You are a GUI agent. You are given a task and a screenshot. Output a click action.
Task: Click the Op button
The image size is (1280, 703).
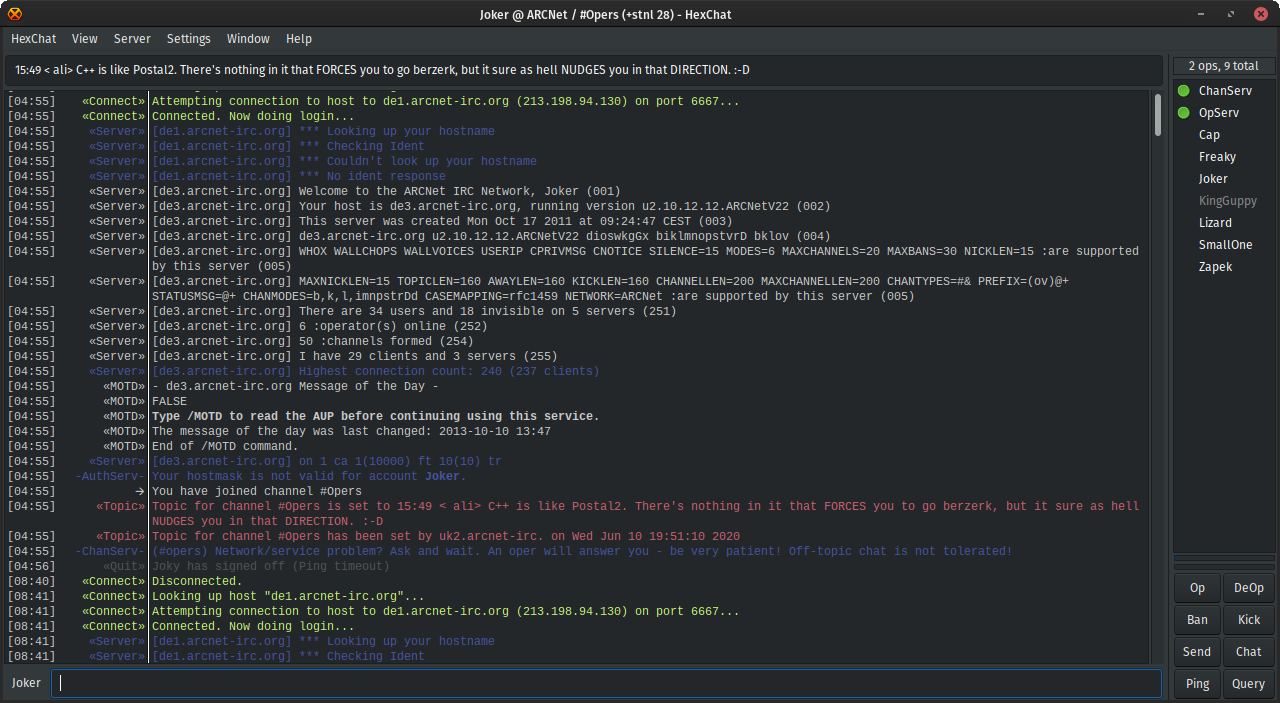1197,588
